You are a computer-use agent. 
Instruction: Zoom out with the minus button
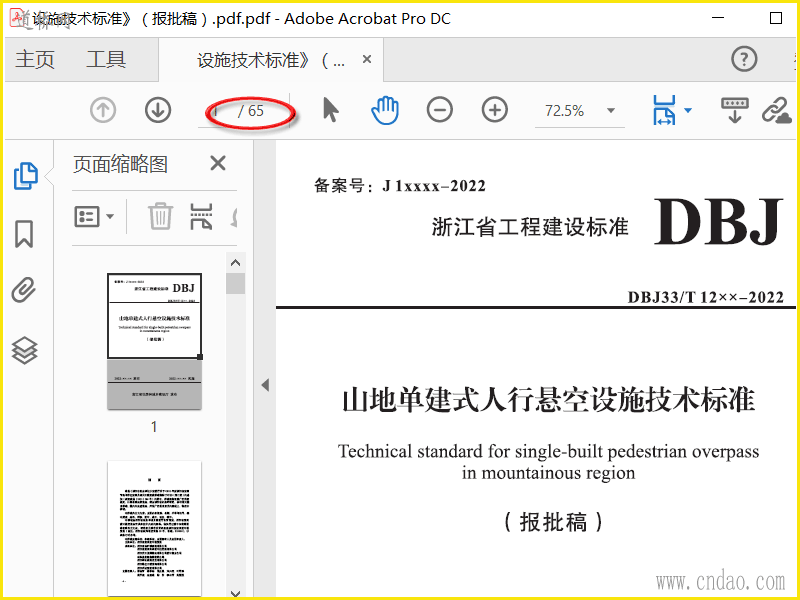pyautogui.click(x=440, y=110)
